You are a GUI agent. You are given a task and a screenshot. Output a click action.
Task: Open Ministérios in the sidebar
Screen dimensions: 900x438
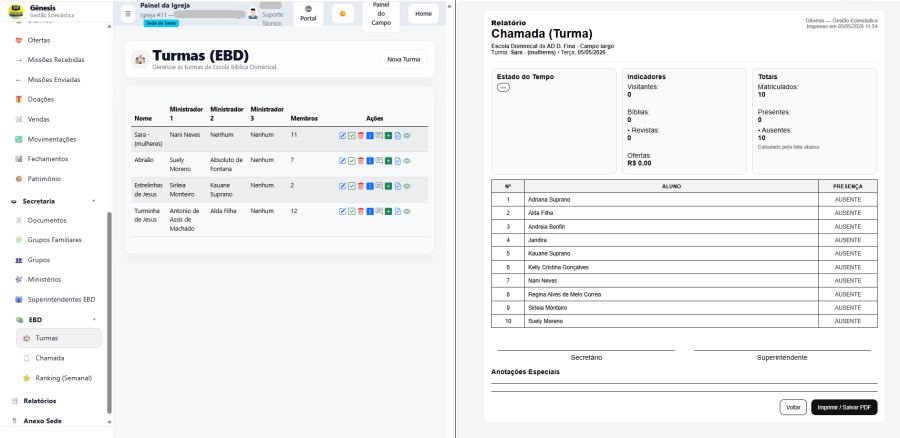[x=44, y=280]
